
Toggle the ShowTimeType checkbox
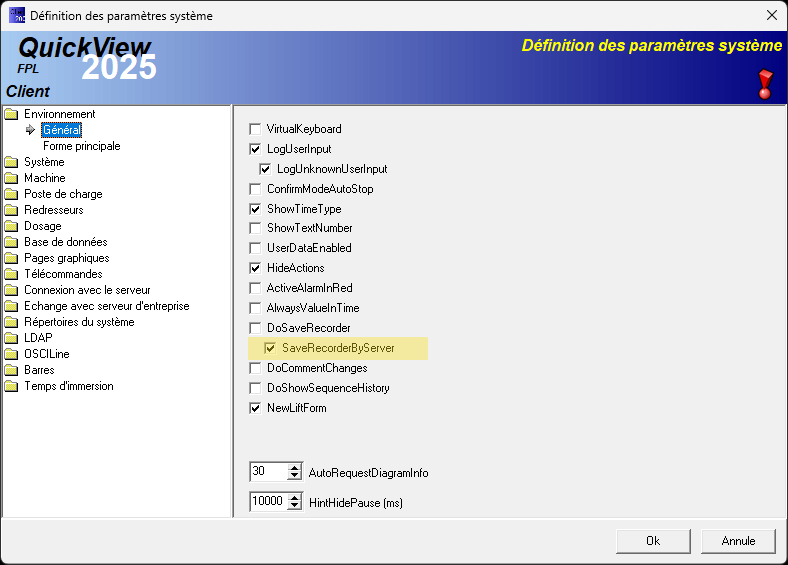click(x=255, y=209)
